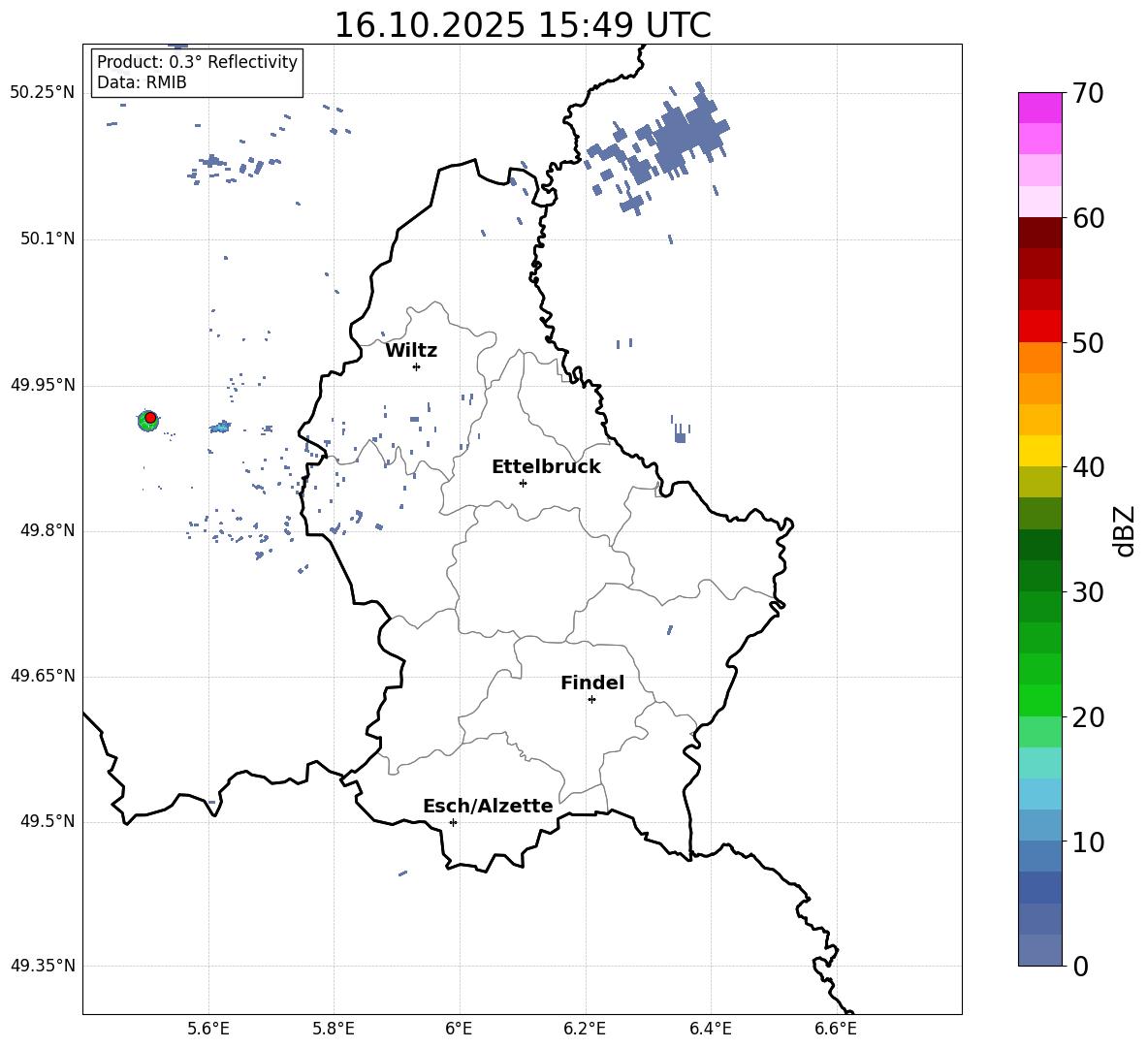Click the Product: 0.3° Reflectivity label
Screen dimensions: 1148x1048
(x=197, y=61)
